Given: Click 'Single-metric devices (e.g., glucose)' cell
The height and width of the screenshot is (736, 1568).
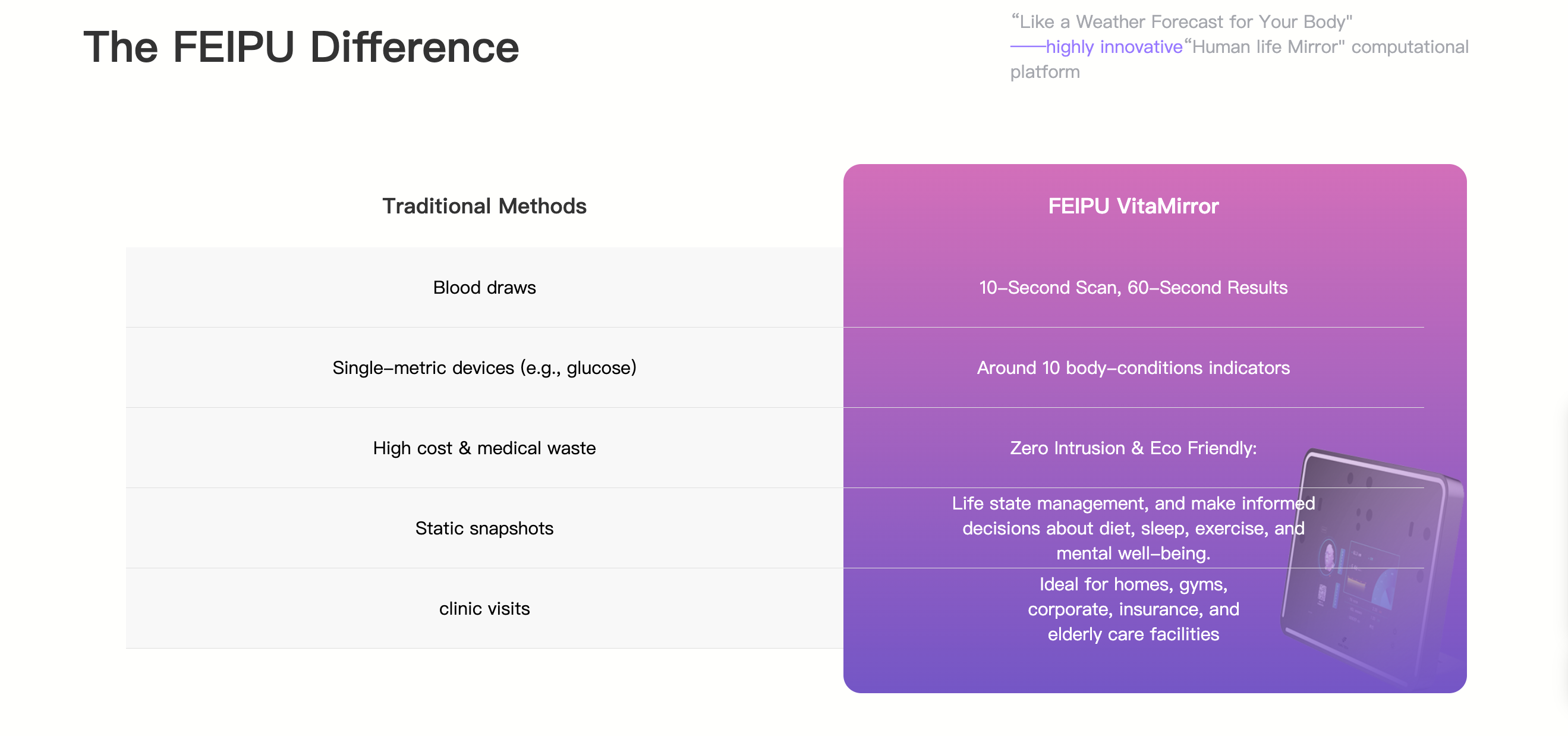Looking at the screenshot, I should [484, 367].
